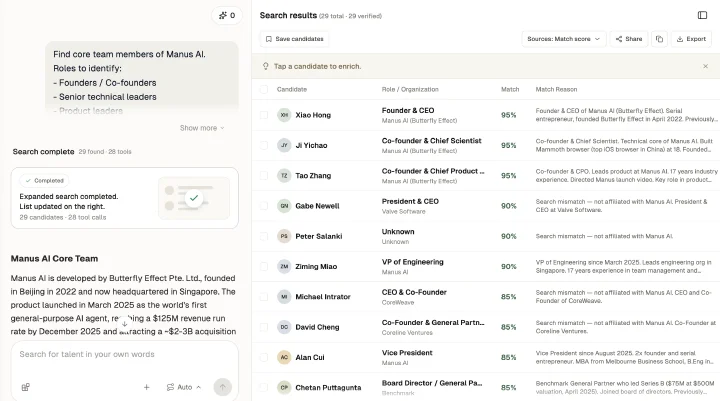Sort by the Role / Organization column header

[410, 90]
